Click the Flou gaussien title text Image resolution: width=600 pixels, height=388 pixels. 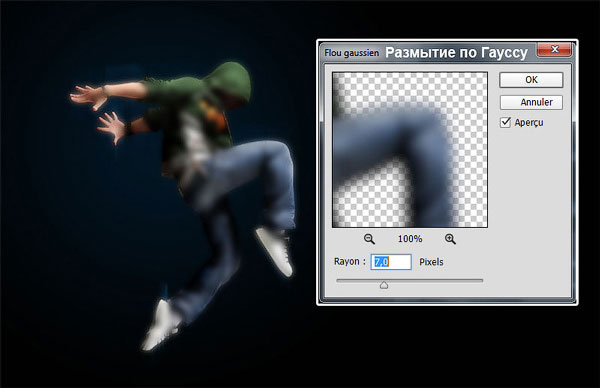(352, 53)
